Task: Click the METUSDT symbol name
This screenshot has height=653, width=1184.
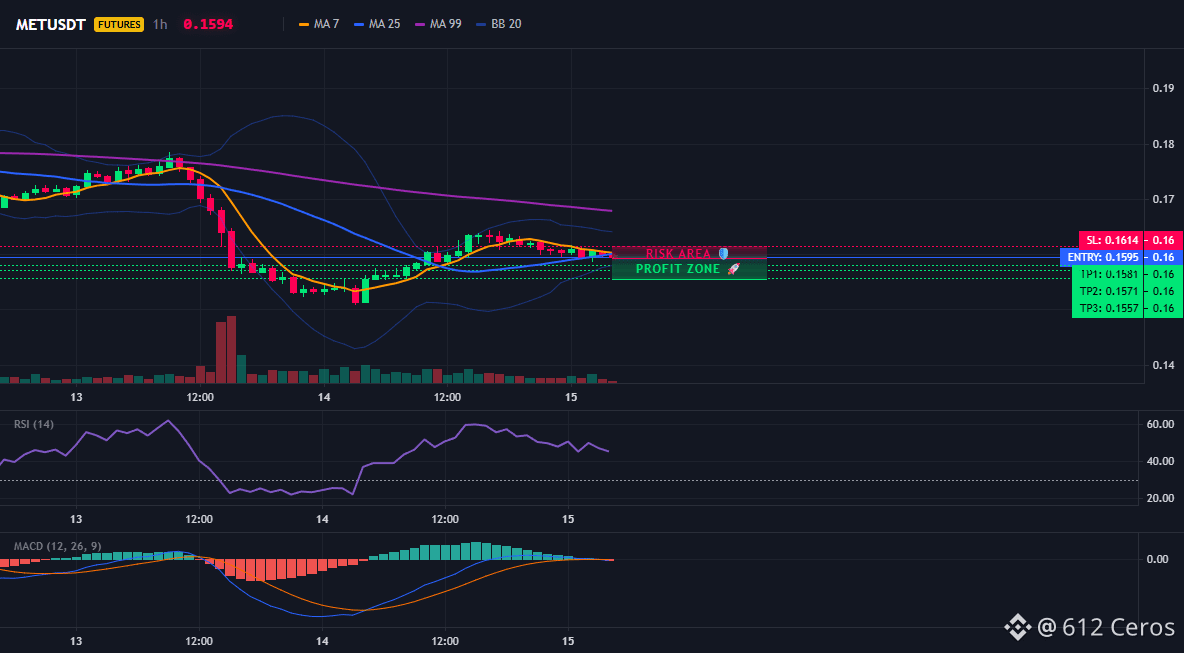Action: [51, 24]
